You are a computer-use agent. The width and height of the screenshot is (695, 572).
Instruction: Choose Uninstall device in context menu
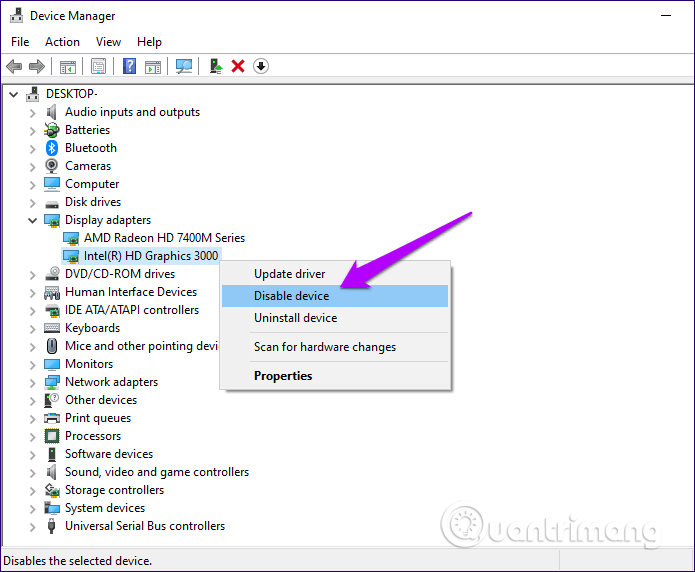click(335, 318)
